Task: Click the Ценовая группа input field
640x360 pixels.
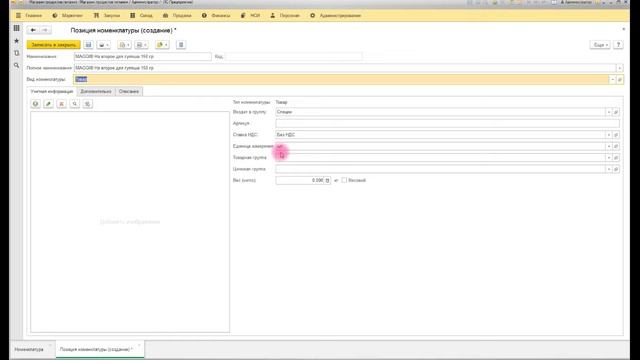Action: point(440,169)
